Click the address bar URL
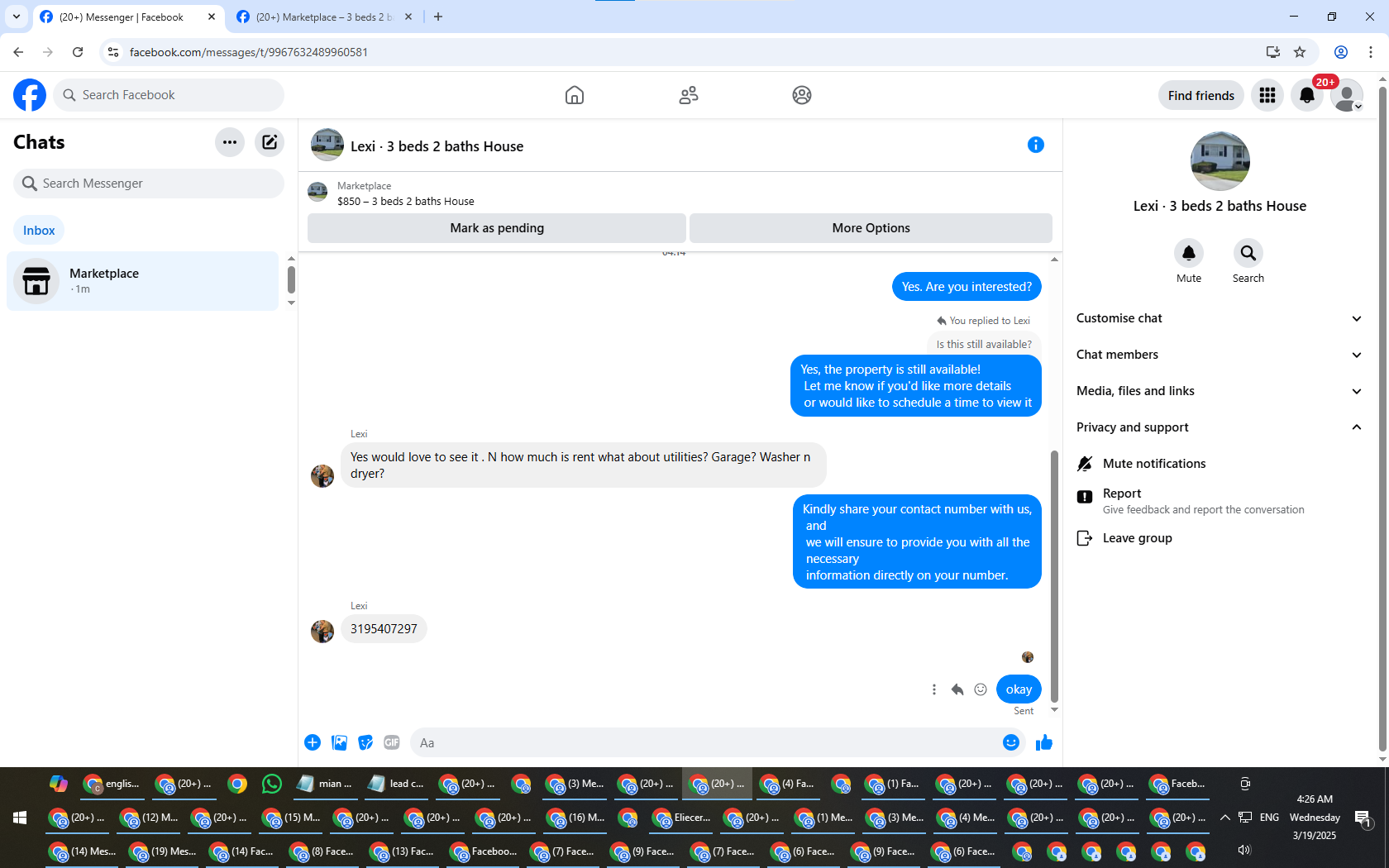This screenshot has width=1389, height=868. coord(249,52)
